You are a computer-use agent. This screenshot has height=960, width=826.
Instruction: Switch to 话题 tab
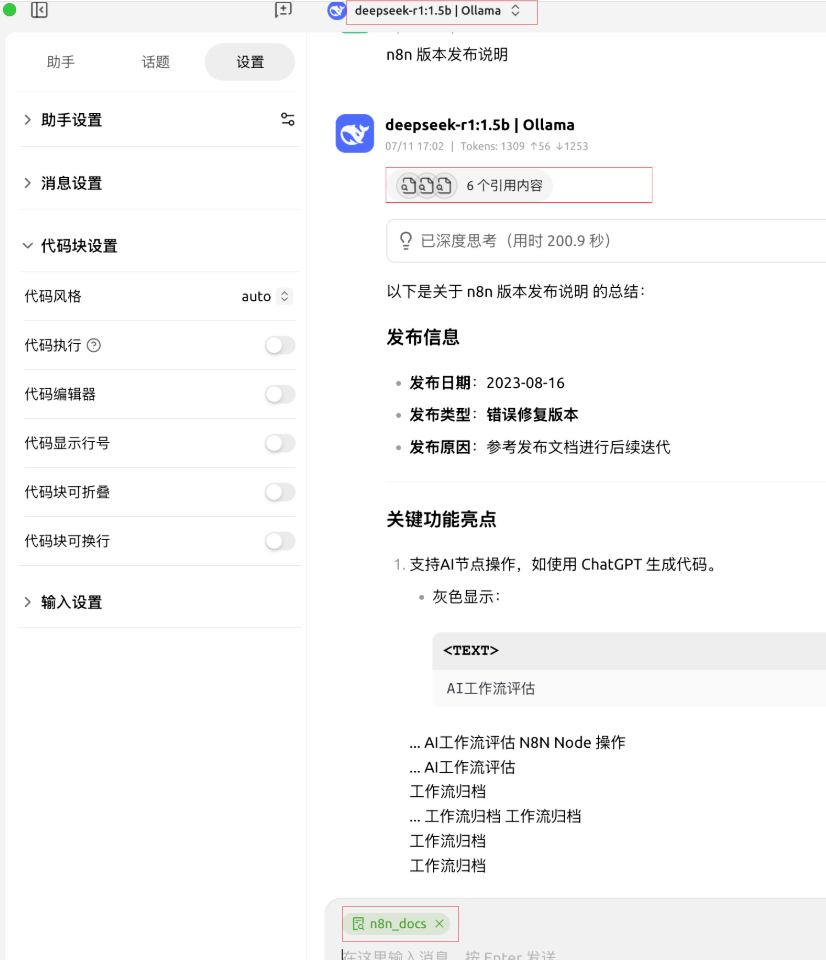click(x=156, y=62)
